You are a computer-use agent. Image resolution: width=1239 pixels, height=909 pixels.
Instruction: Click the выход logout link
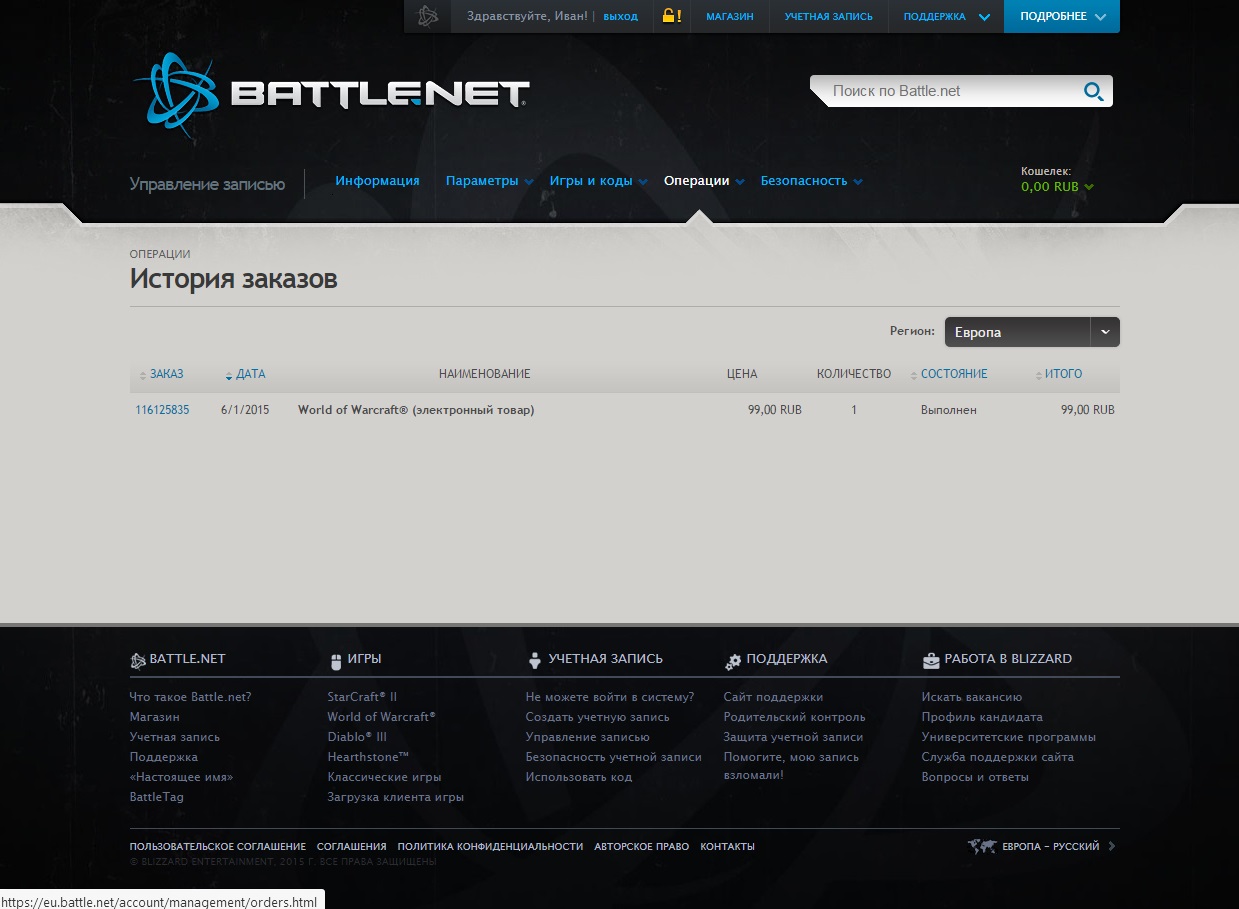point(620,16)
